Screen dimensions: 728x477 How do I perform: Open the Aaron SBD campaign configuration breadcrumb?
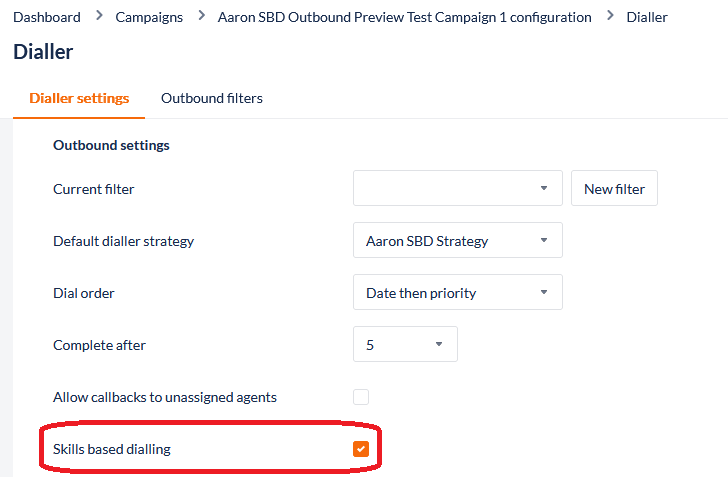[404, 17]
